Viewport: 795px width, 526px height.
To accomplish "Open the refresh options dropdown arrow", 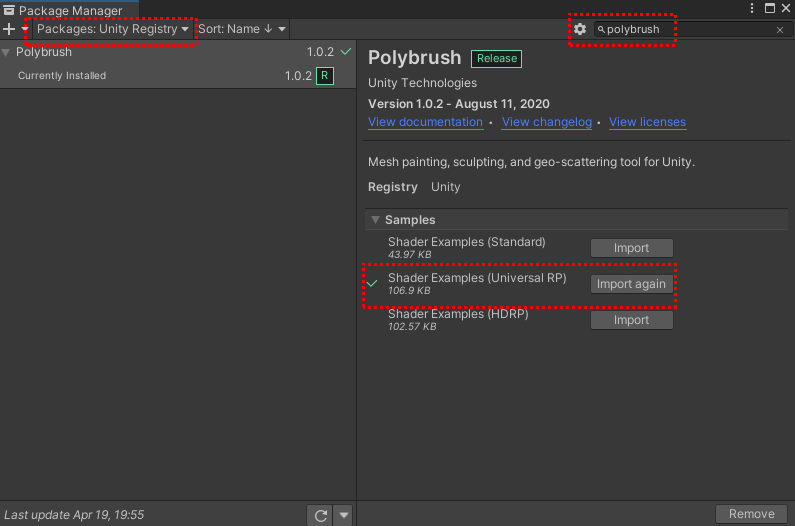I will point(343,515).
